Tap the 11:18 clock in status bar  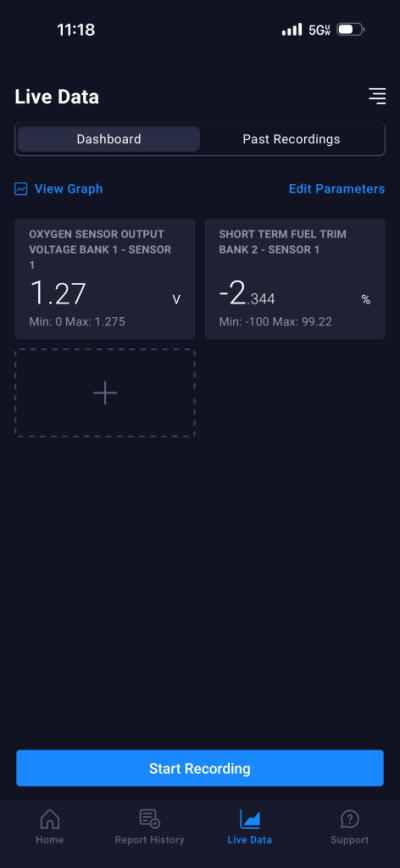click(x=76, y=30)
